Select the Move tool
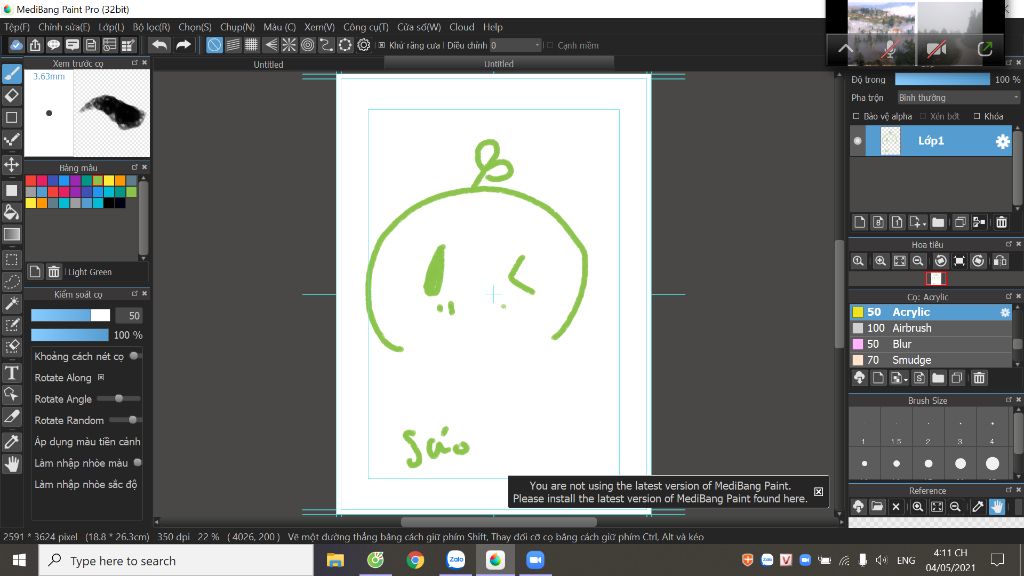1024x576 pixels. 12,164
